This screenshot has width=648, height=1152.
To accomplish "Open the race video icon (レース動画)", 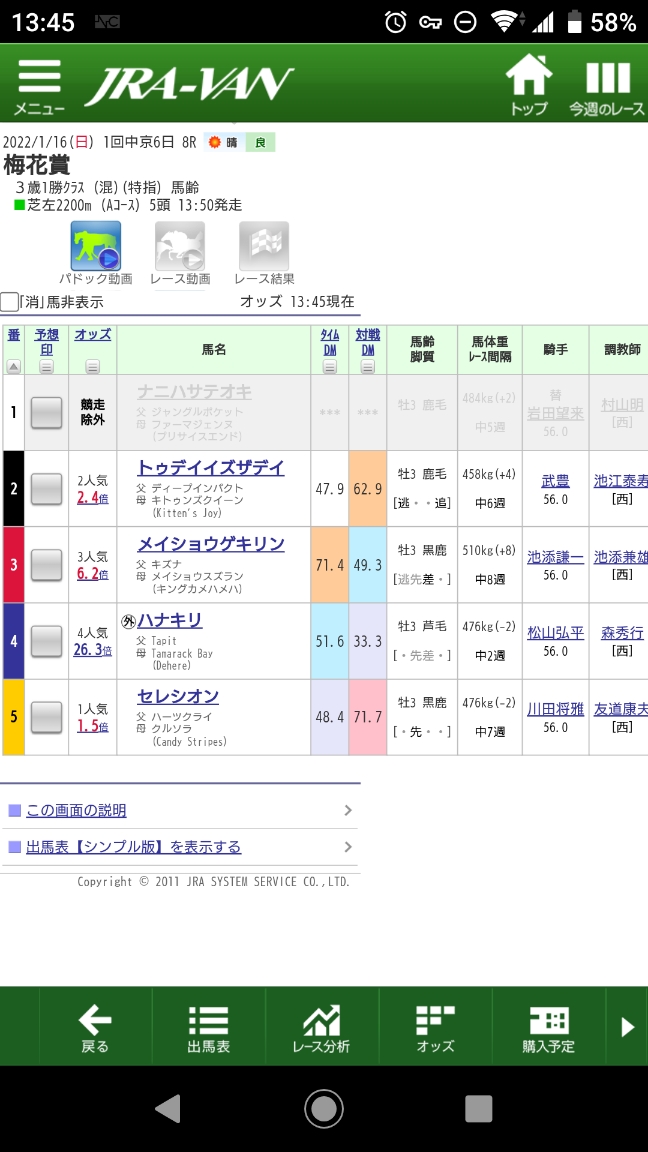I will pos(180,247).
